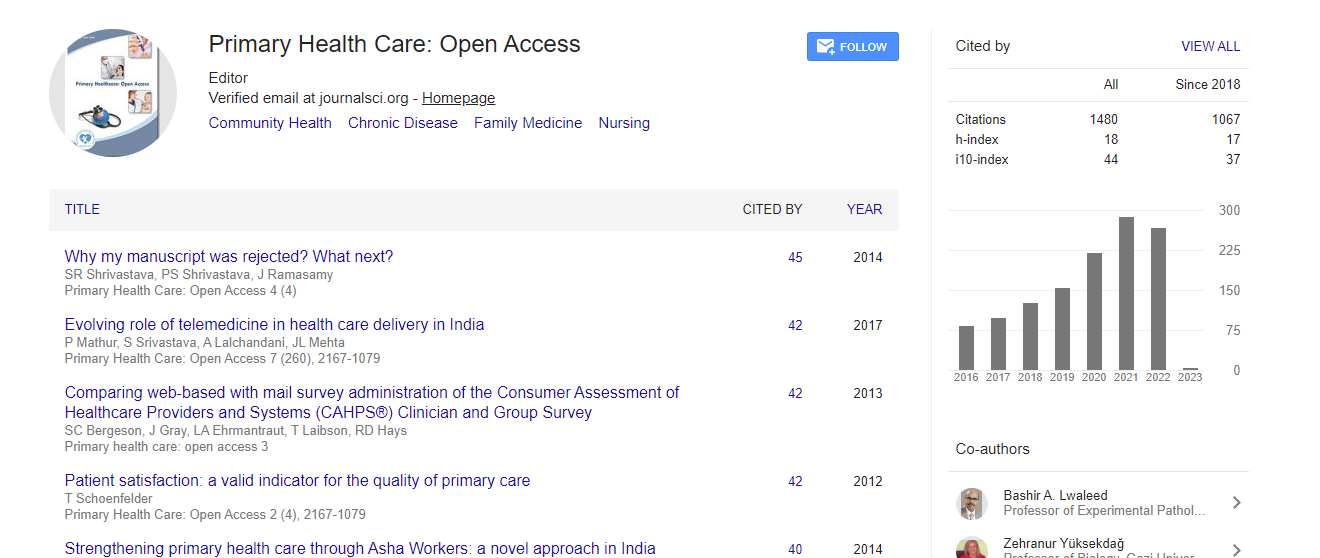
Task: Open the Patient satisfaction article
Action: [x=297, y=481]
